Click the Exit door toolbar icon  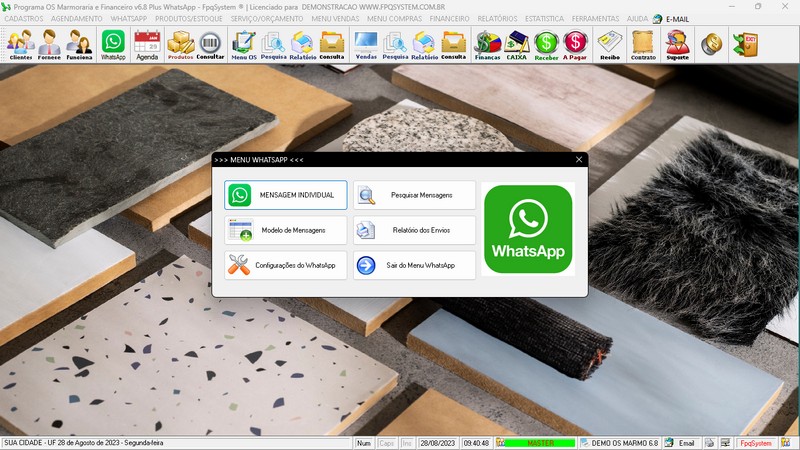point(745,45)
